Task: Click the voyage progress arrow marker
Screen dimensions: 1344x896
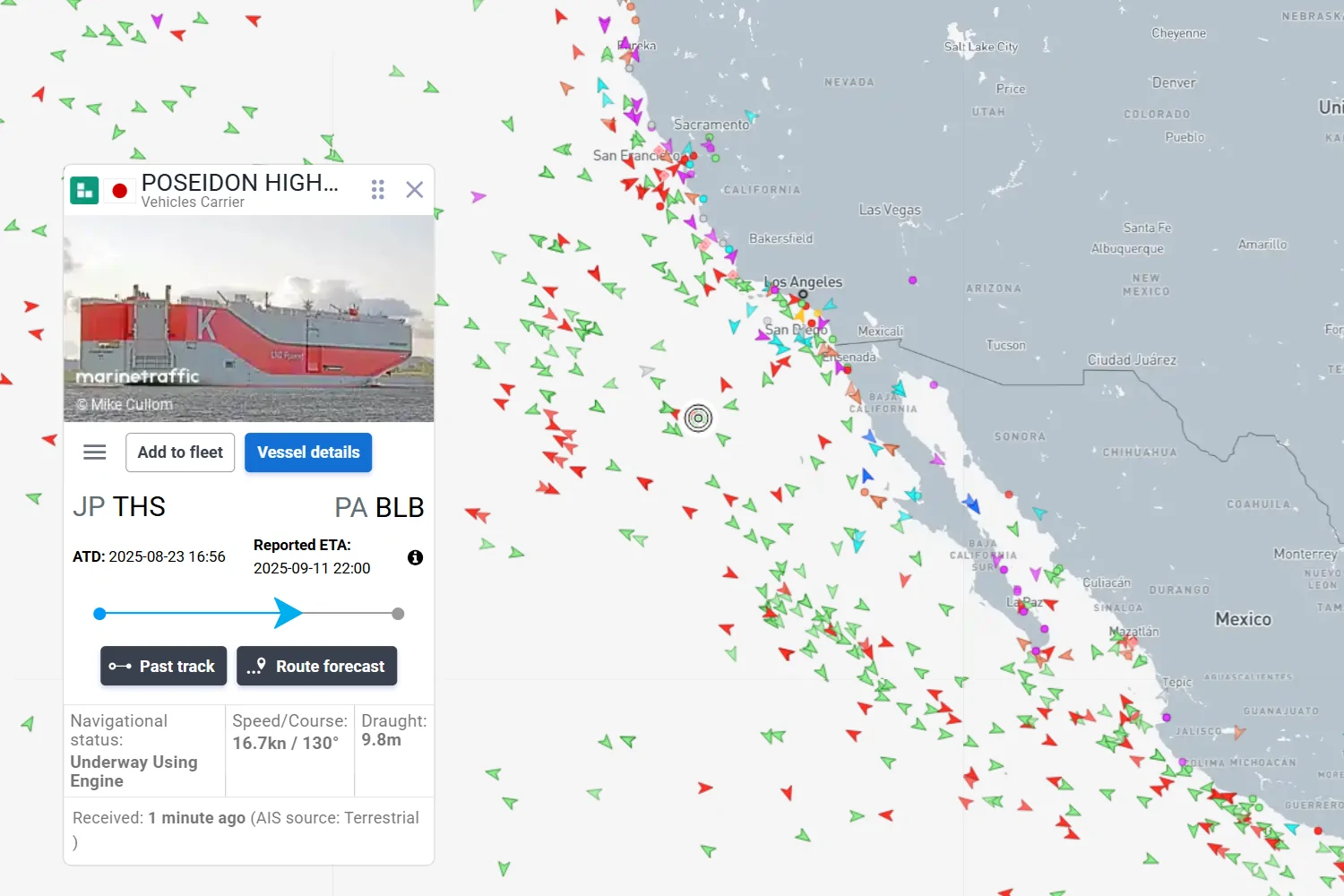Action: 287,614
